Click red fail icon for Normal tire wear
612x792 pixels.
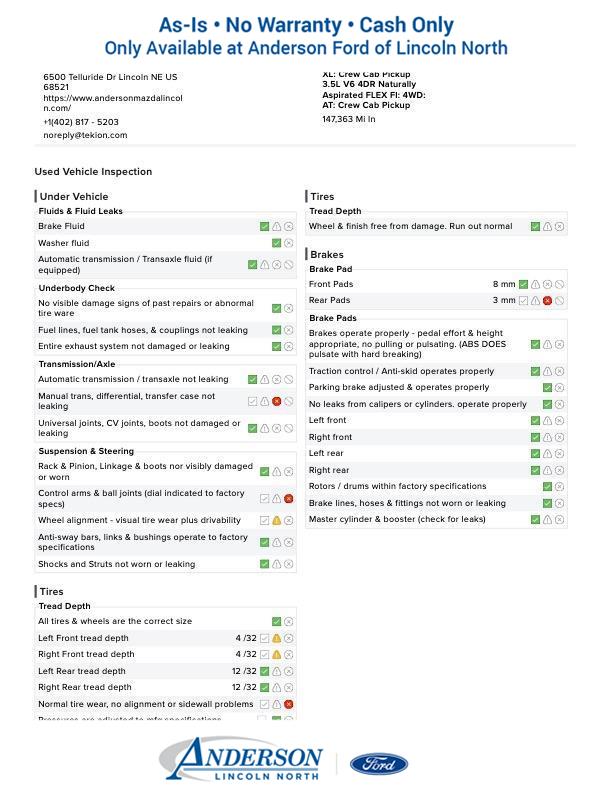[289, 704]
